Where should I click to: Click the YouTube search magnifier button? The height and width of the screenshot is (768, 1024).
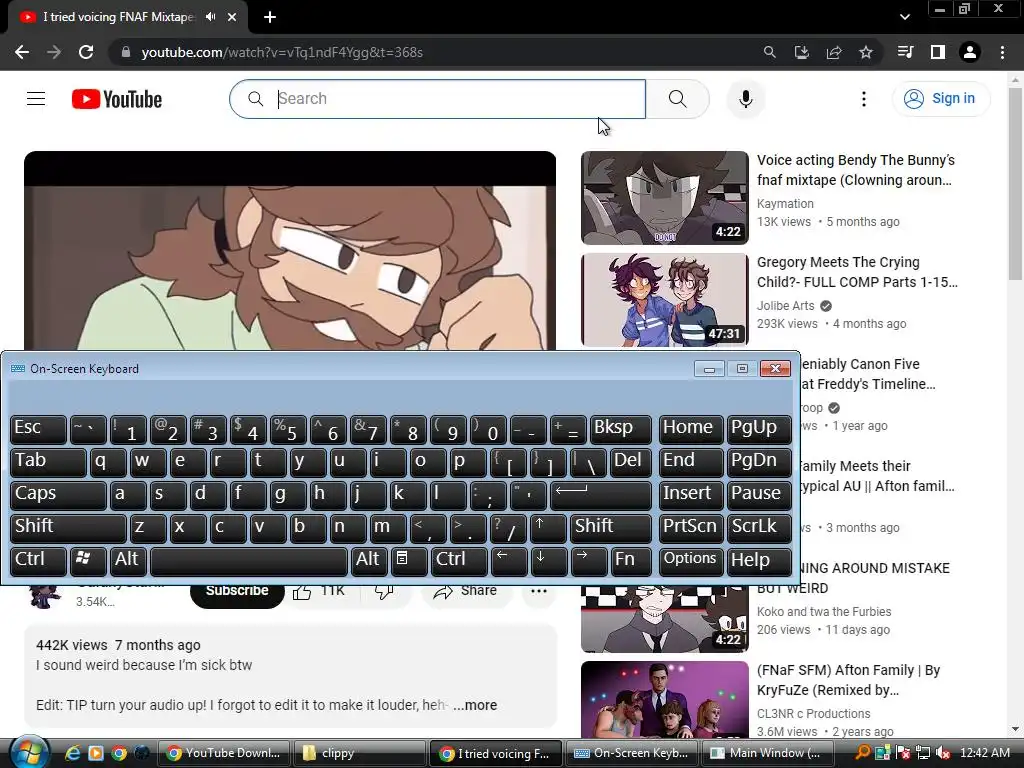pyautogui.click(x=678, y=99)
